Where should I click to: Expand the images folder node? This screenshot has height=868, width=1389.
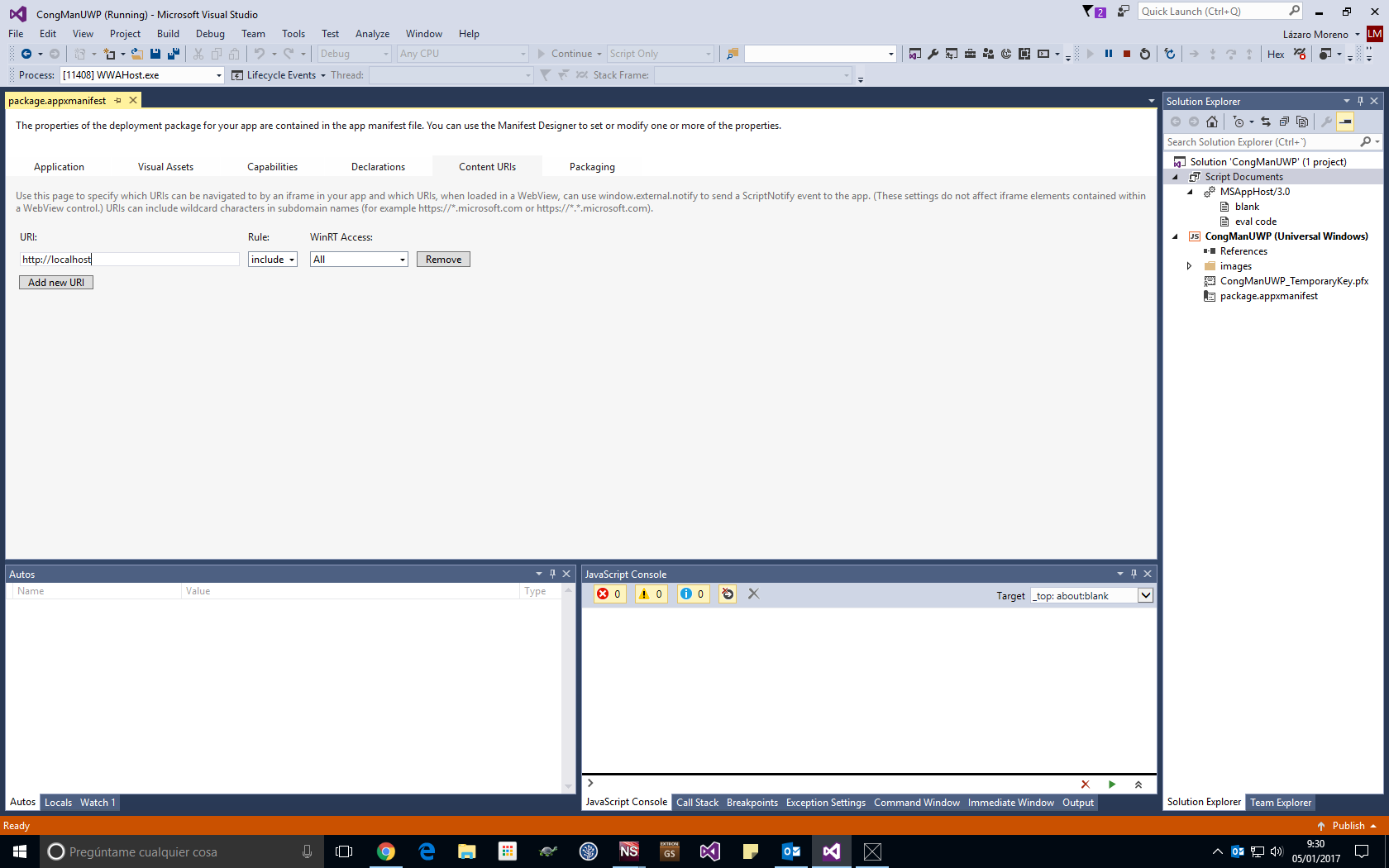1190,266
